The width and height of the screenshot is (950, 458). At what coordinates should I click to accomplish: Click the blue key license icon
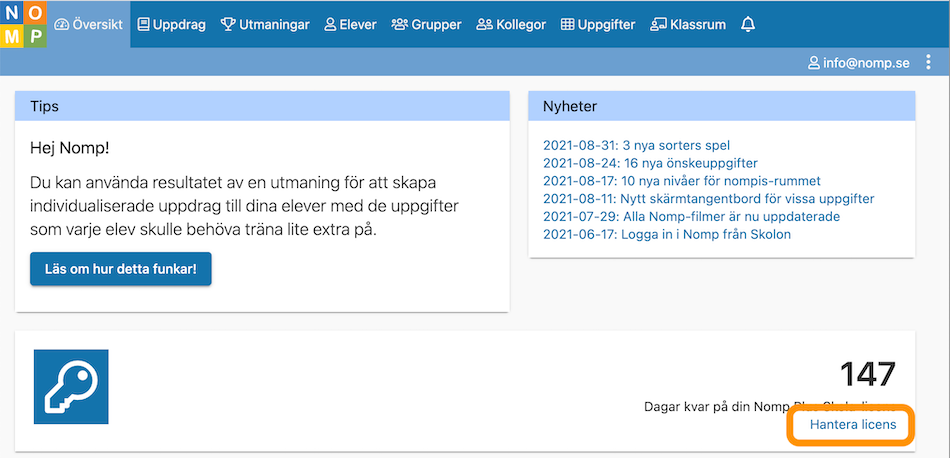tap(71, 387)
